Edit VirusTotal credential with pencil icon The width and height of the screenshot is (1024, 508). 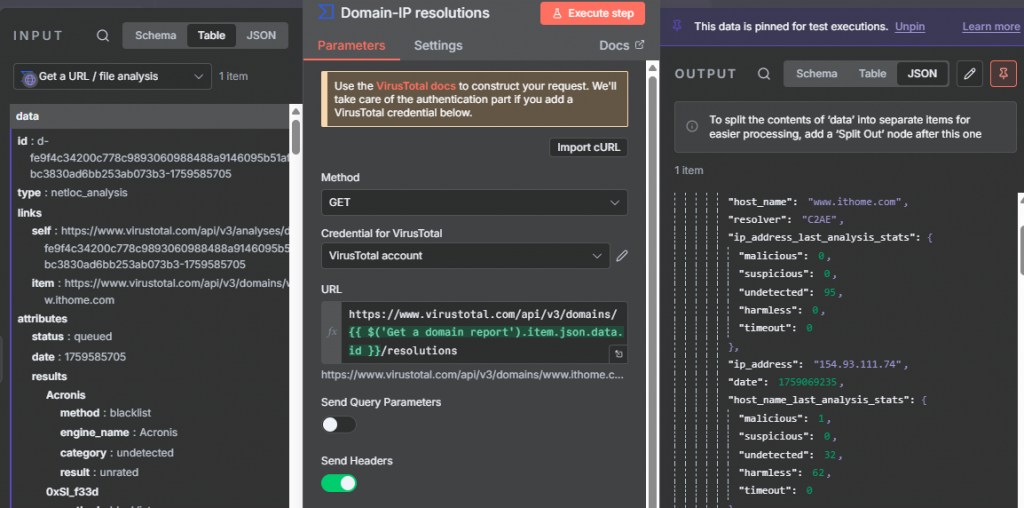click(x=622, y=256)
